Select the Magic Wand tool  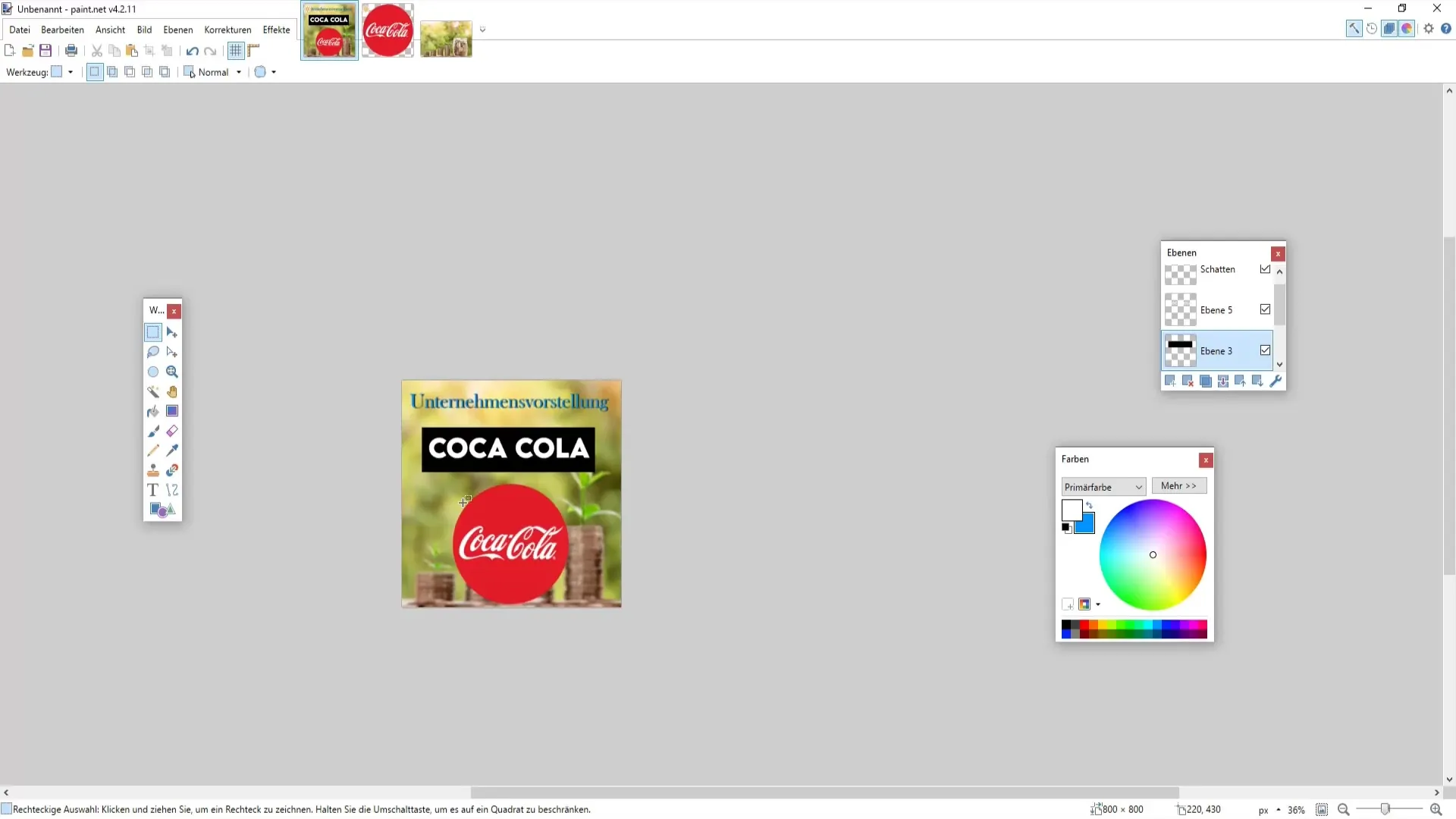coord(153,391)
